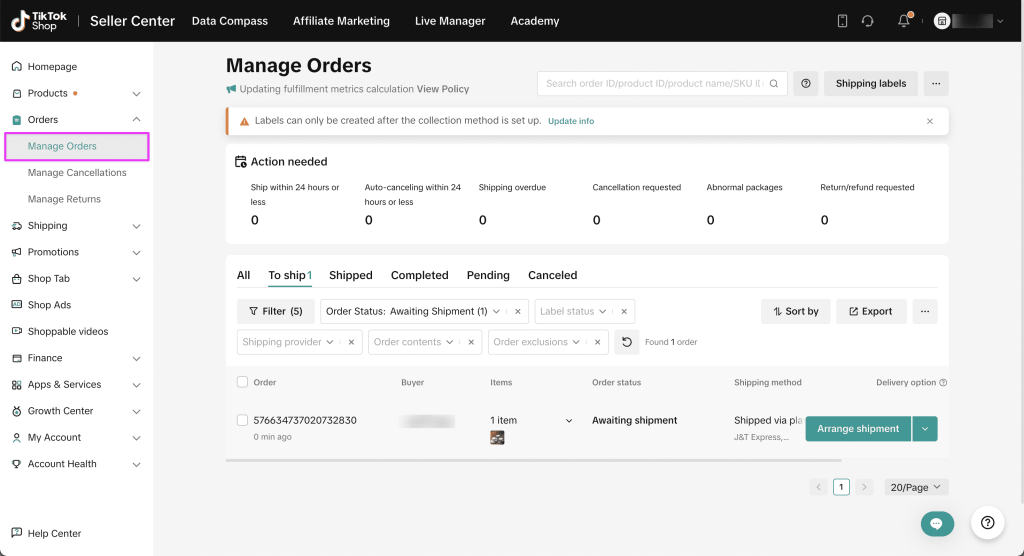Click the help question mark beside search
Screen dimensions: 1024x556
coord(806,84)
